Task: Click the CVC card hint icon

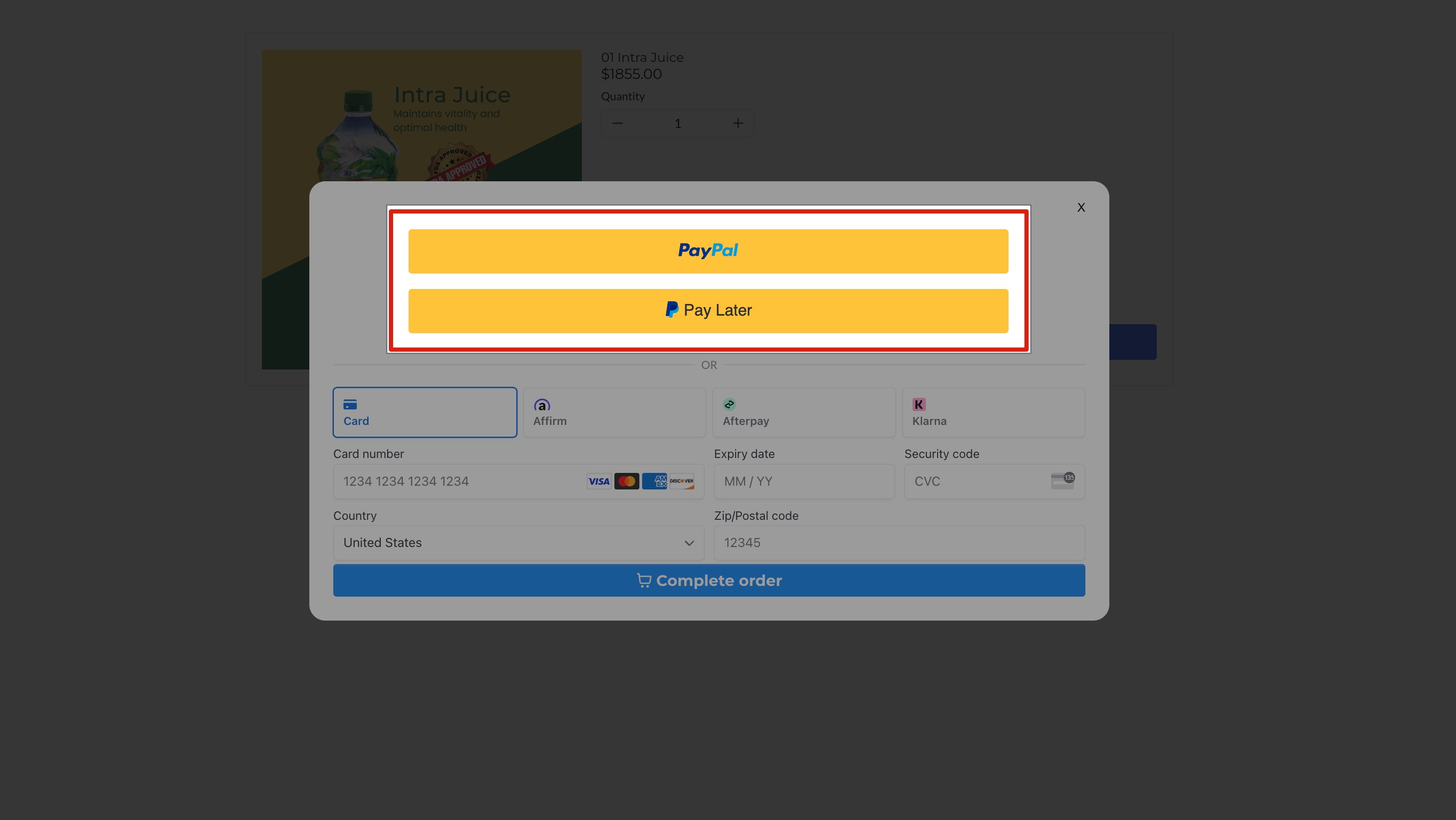Action: coord(1062,480)
